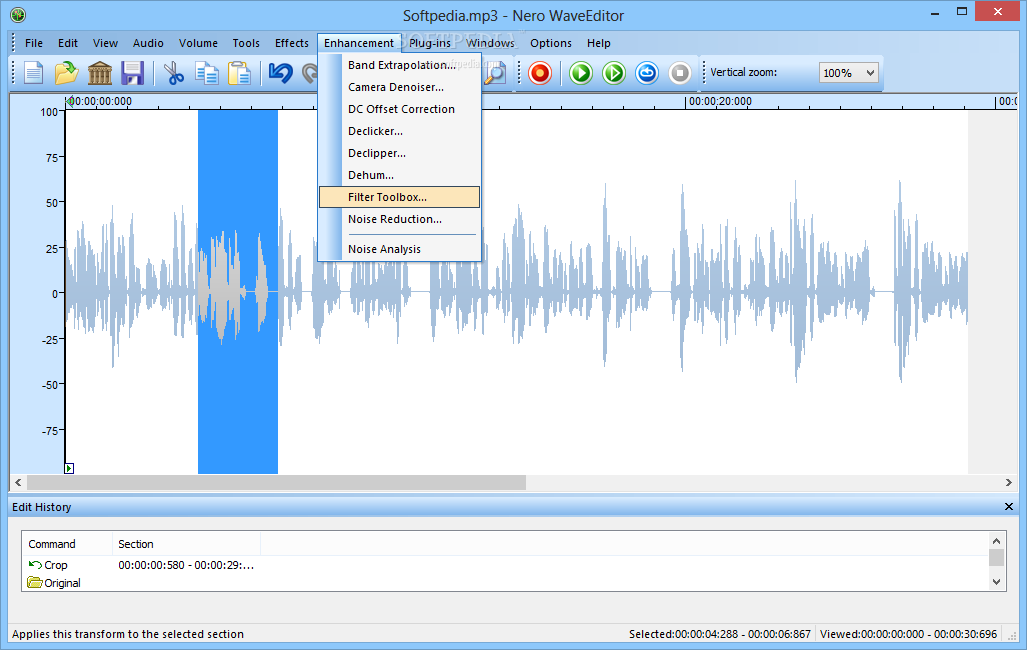1027x650 pixels.
Task: Click the Section column header
Action: [187, 544]
